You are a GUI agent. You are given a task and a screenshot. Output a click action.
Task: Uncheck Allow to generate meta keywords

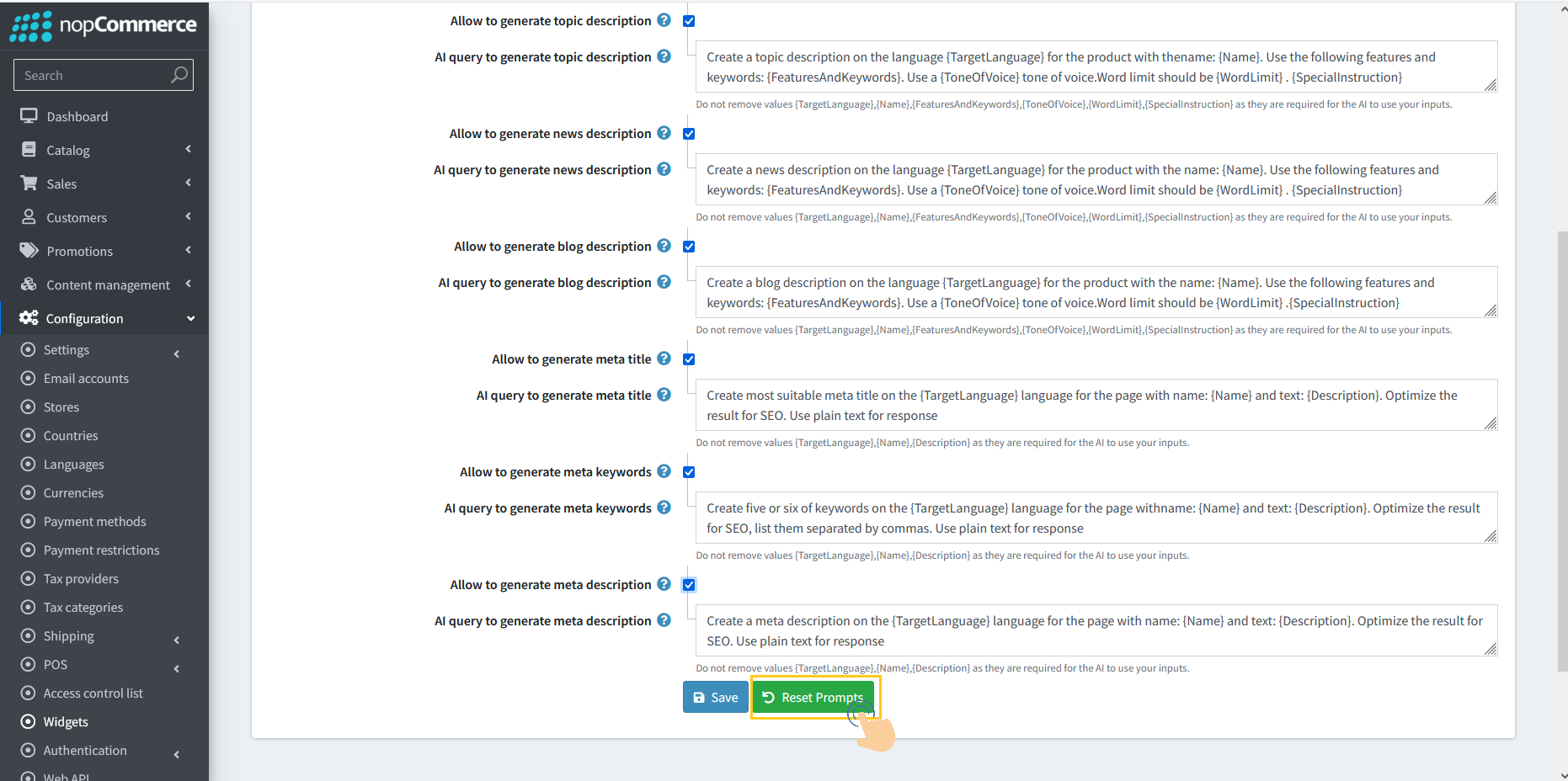click(x=689, y=471)
